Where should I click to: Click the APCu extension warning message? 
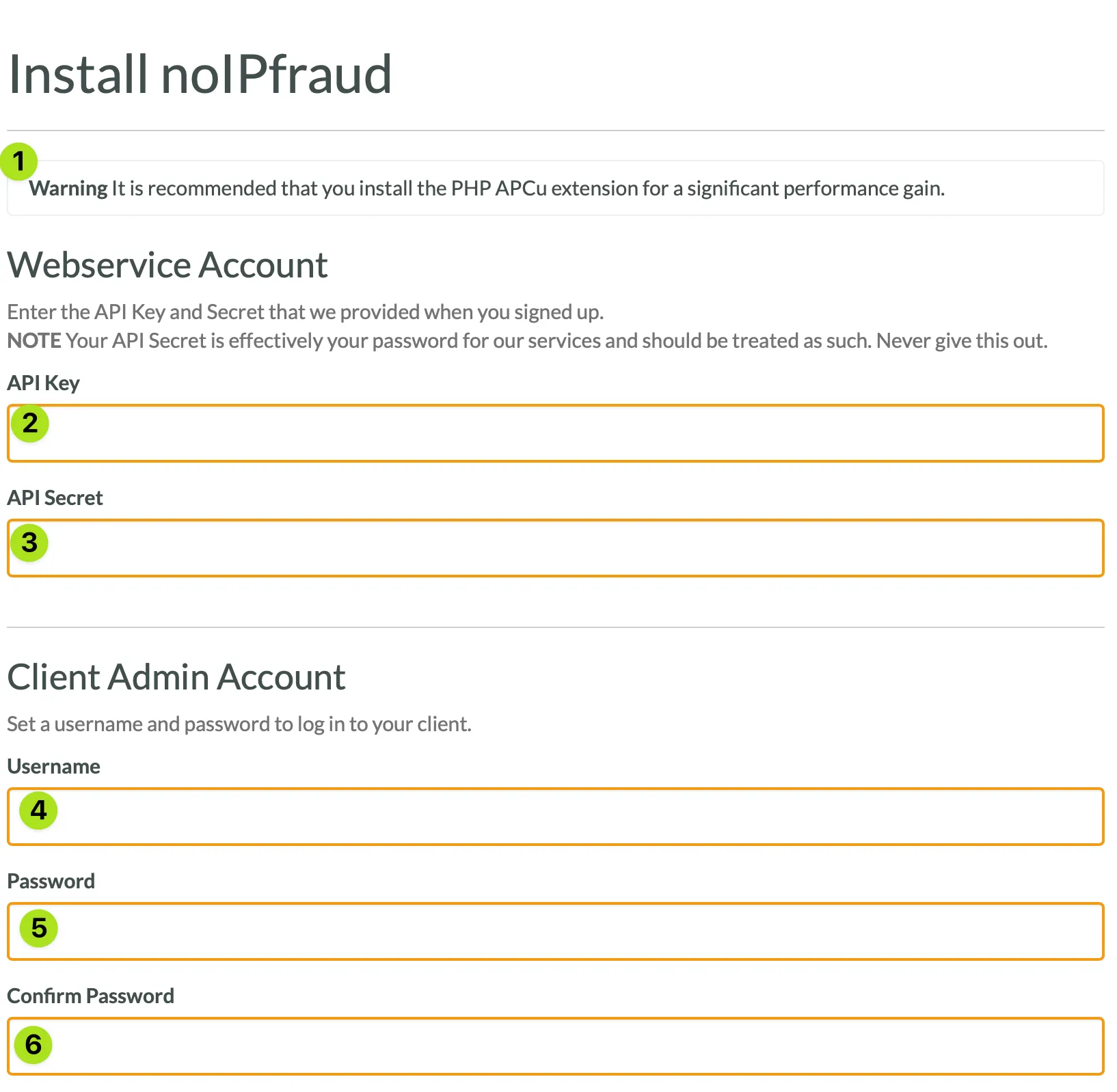pyautogui.click(x=555, y=188)
